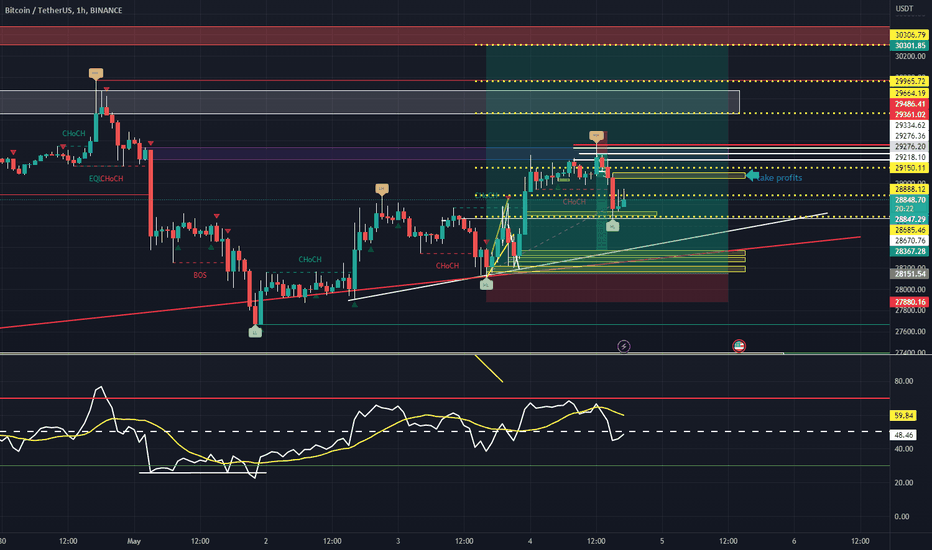The height and width of the screenshot is (550, 932).
Task: Click the red 27880.16 stop price label
Action: click(x=909, y=302)
